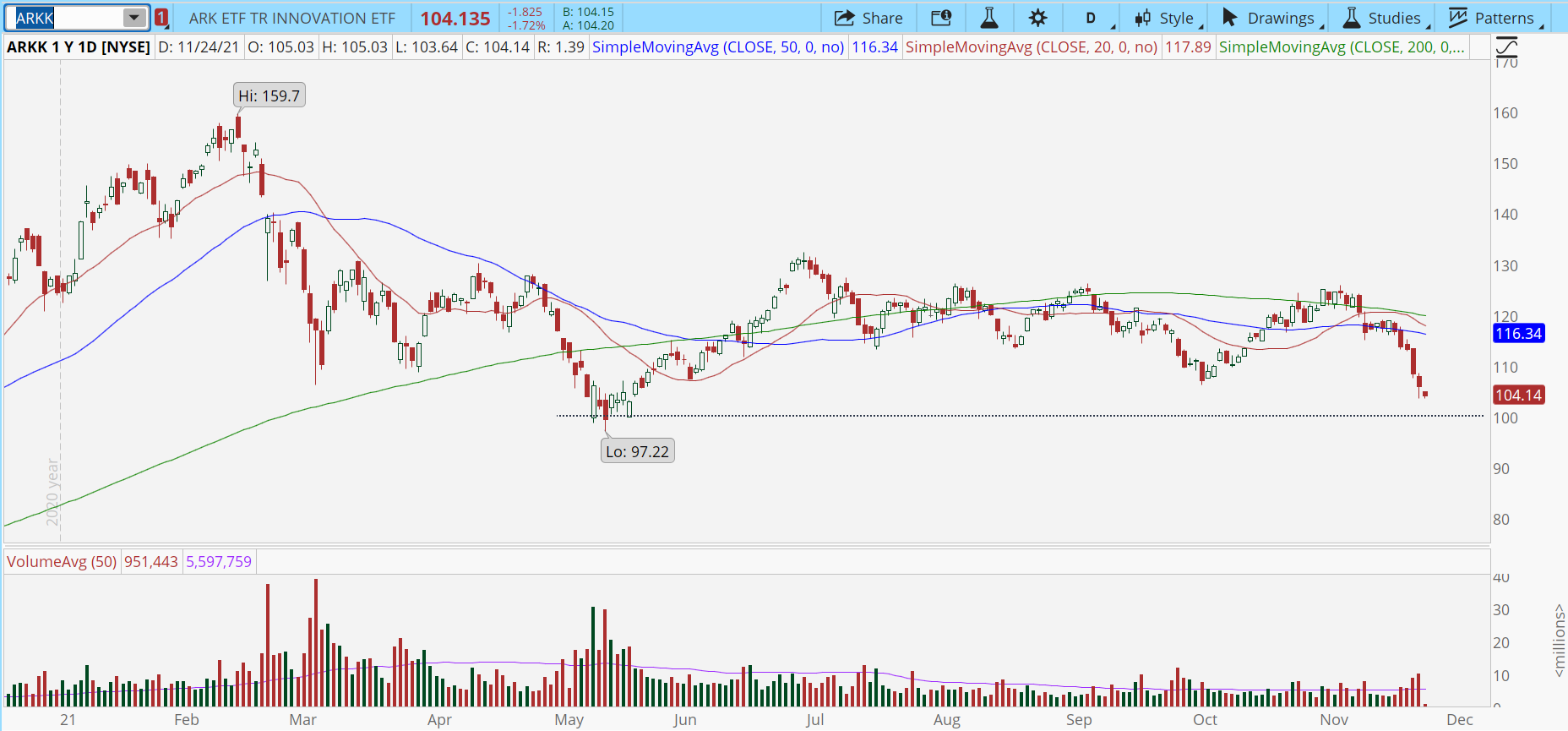The height and width of the screenshot is (731, 1568).
Task: Click the Jun label on the time axis
Action: coord(685,720)
